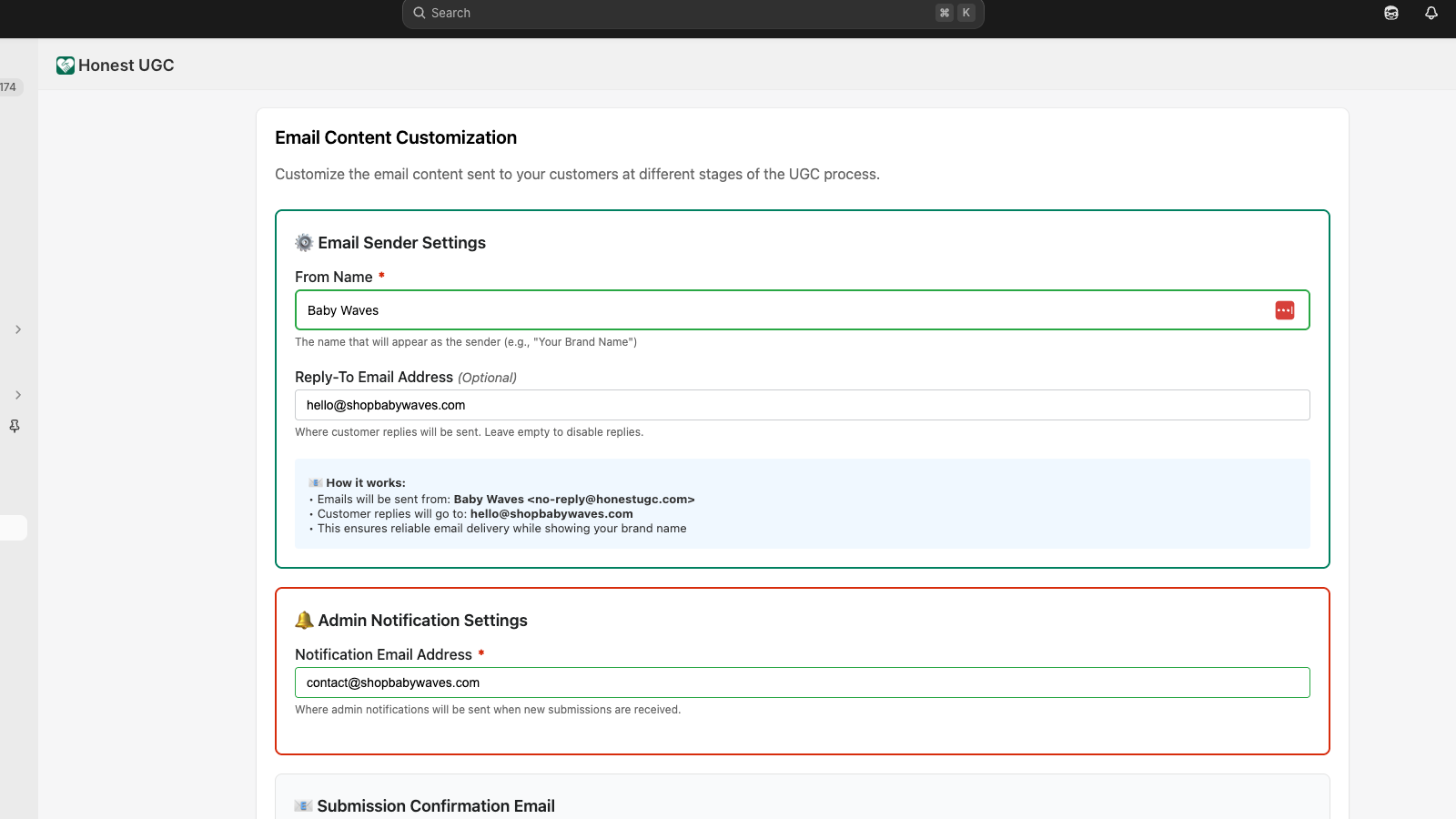Viewport: 1456px width, 819px height.
Task: Click the Honest UGC app title
Action: 126,66
